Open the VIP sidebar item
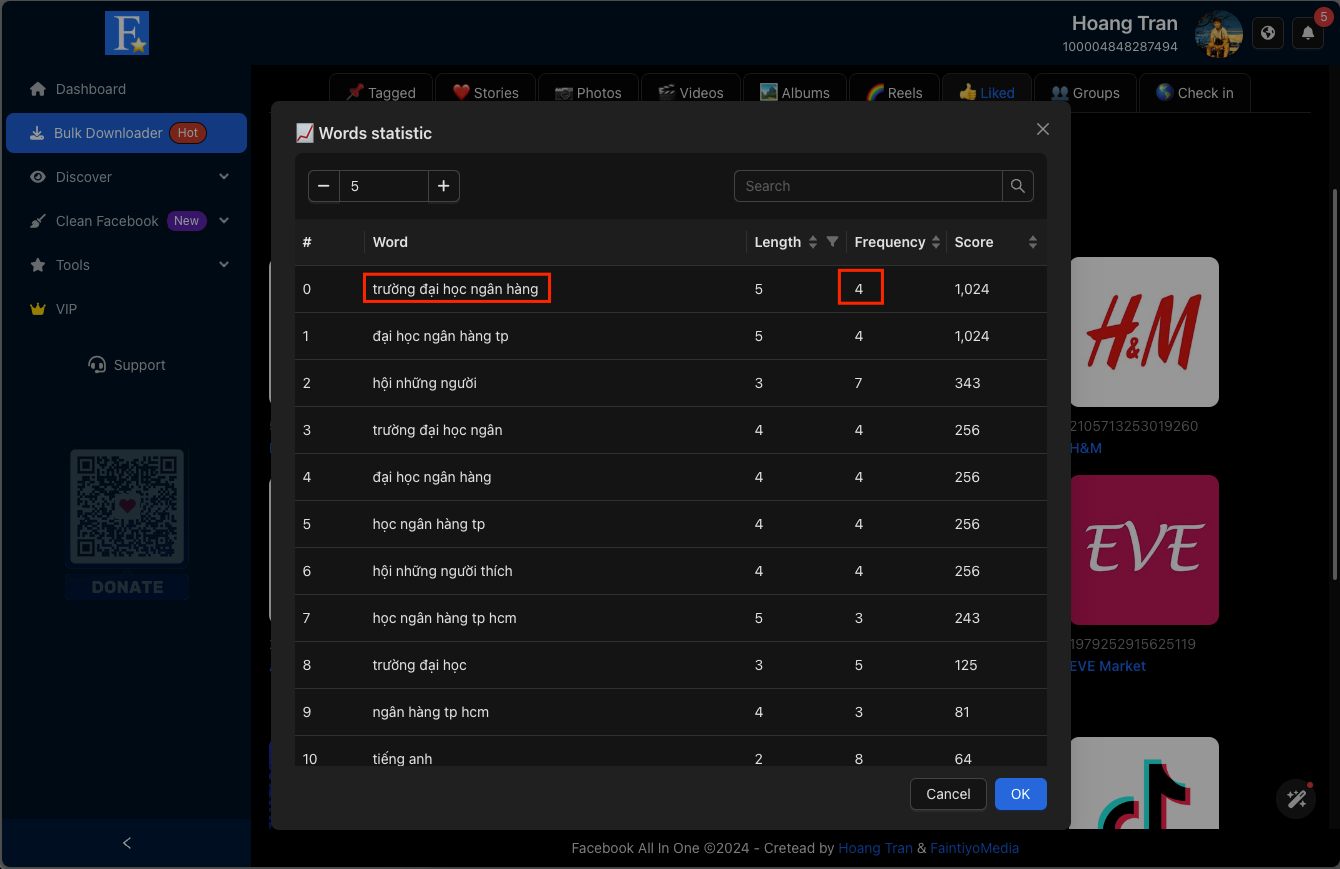The image size is (1340, 869). (127, 309)
